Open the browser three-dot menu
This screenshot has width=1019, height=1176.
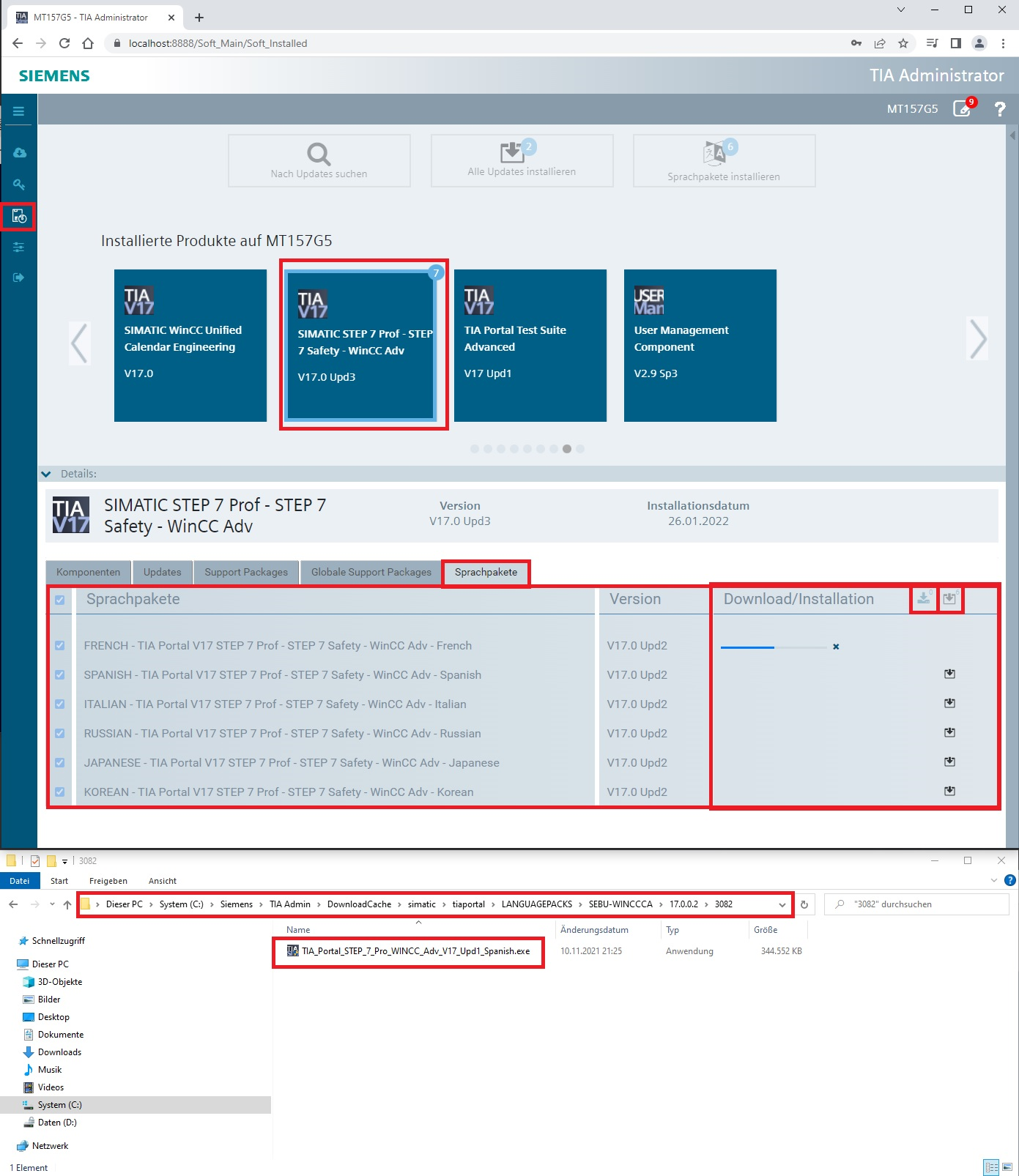[1003, 43]
